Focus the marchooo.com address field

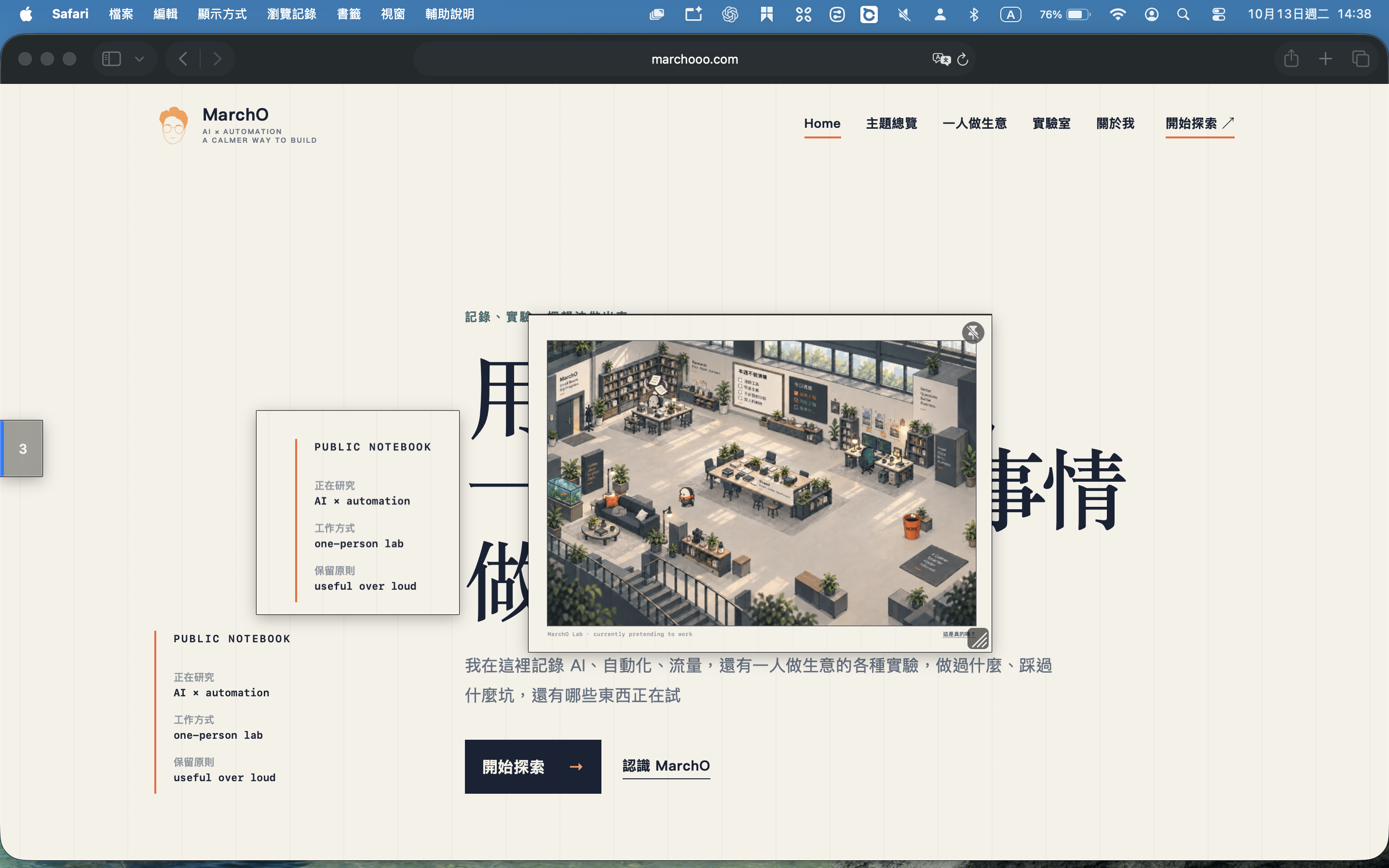694,59
